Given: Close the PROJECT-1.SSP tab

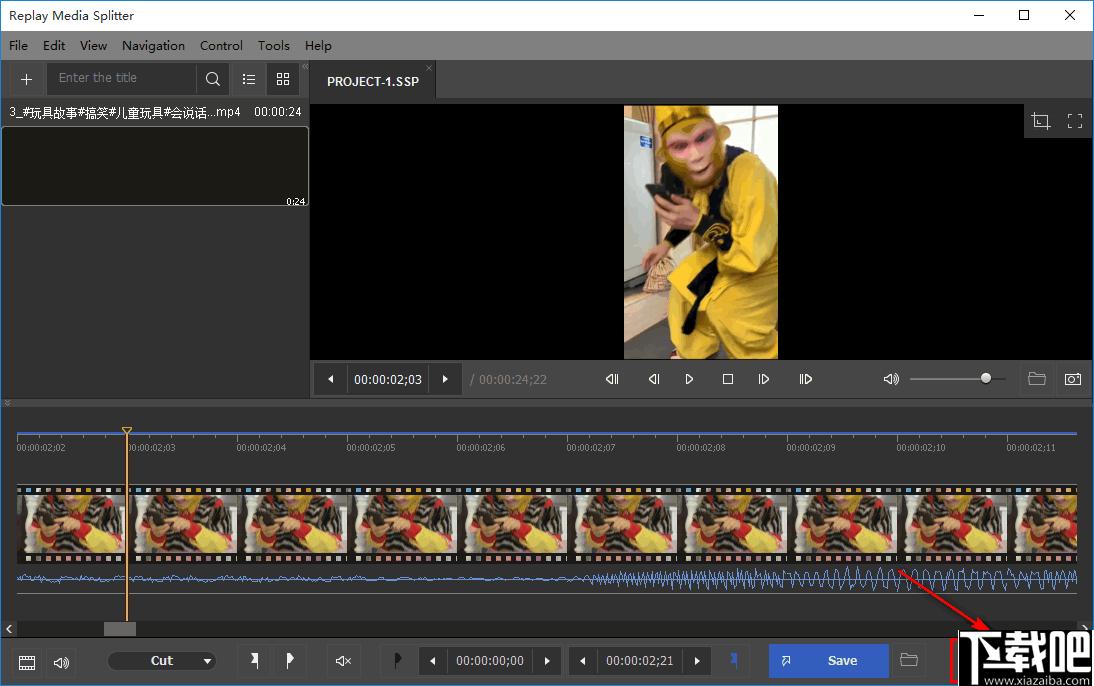Looking at the screenshot, I should pos(429,68).
